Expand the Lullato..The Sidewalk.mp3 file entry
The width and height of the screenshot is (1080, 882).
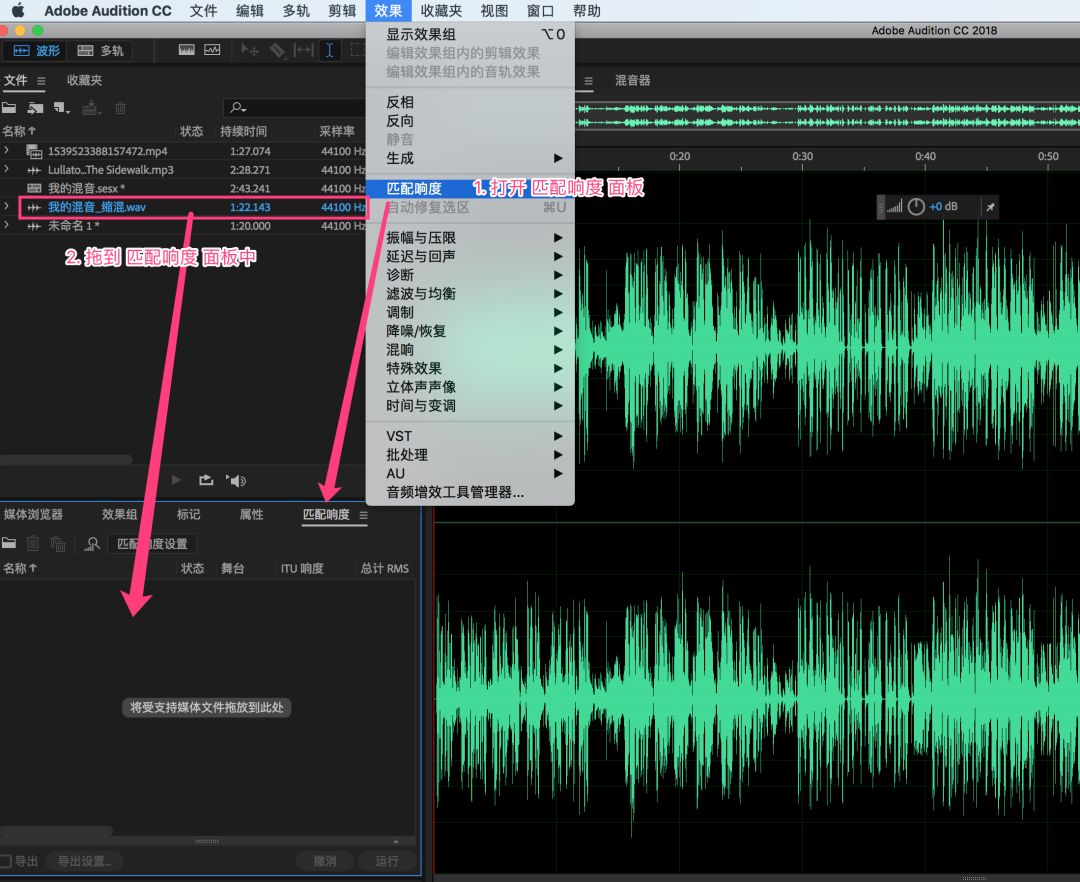7,170
